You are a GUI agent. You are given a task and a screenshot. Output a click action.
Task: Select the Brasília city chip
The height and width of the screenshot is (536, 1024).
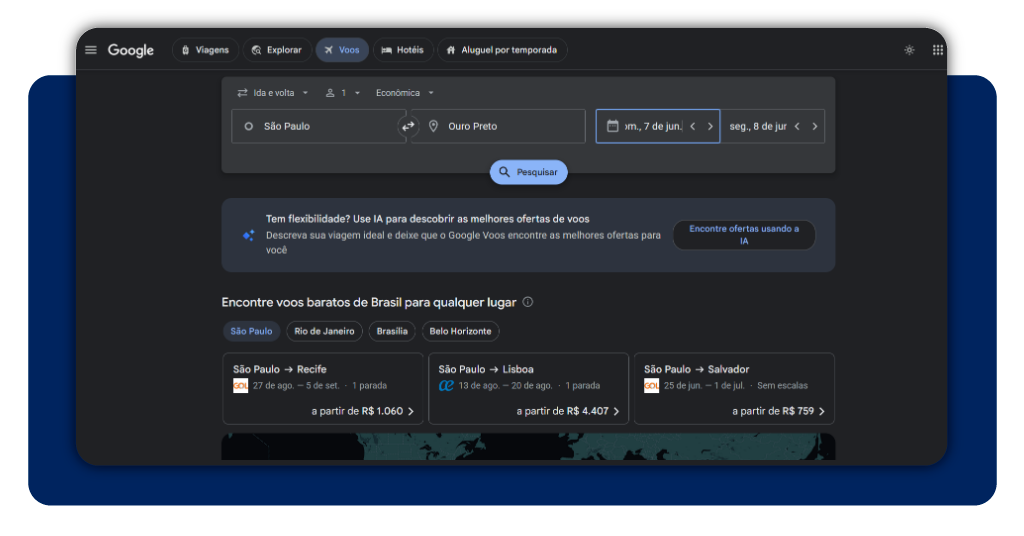tap(392, 332)
